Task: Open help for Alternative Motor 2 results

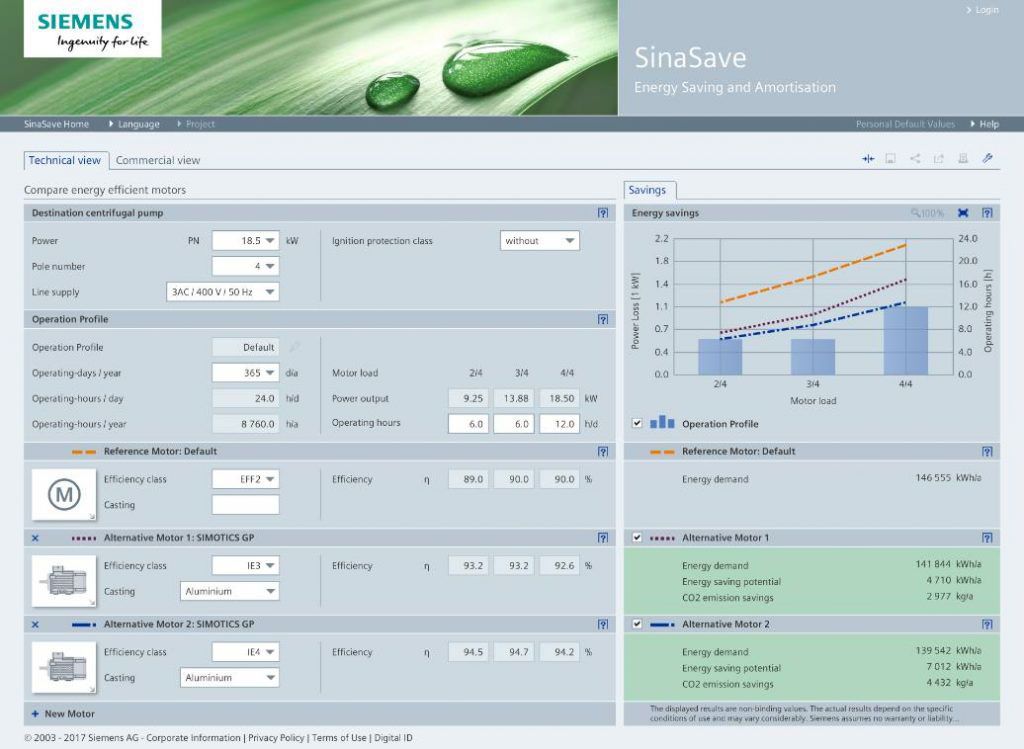Action: click(987, 624)
